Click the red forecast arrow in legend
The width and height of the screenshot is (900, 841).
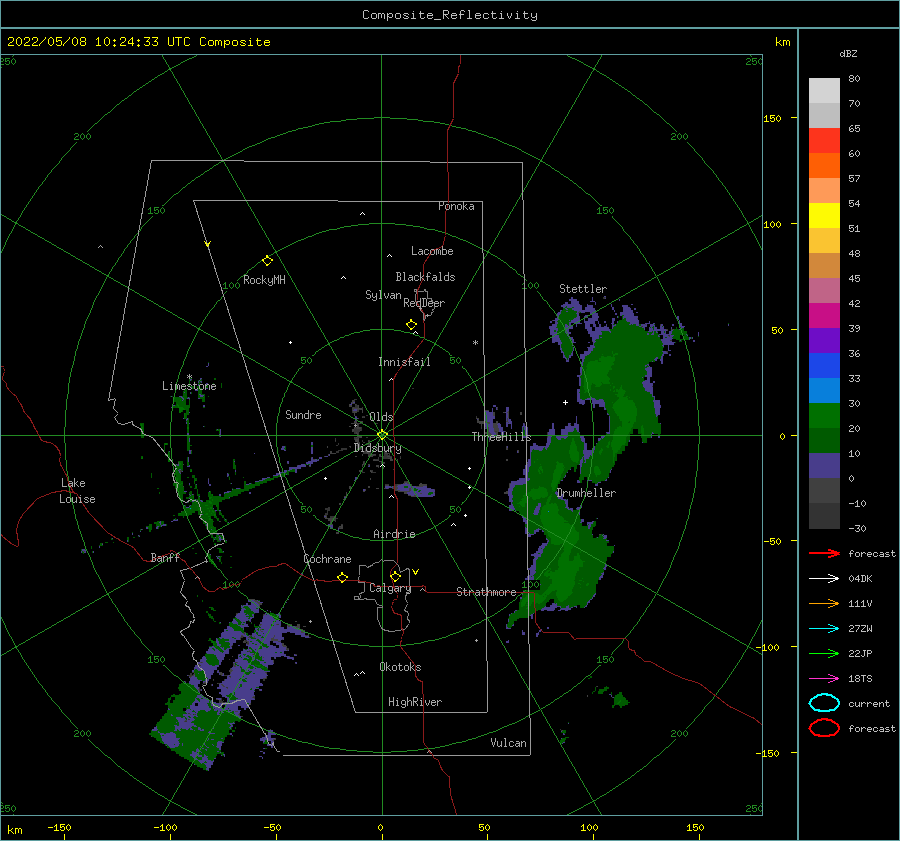point(824,553)
